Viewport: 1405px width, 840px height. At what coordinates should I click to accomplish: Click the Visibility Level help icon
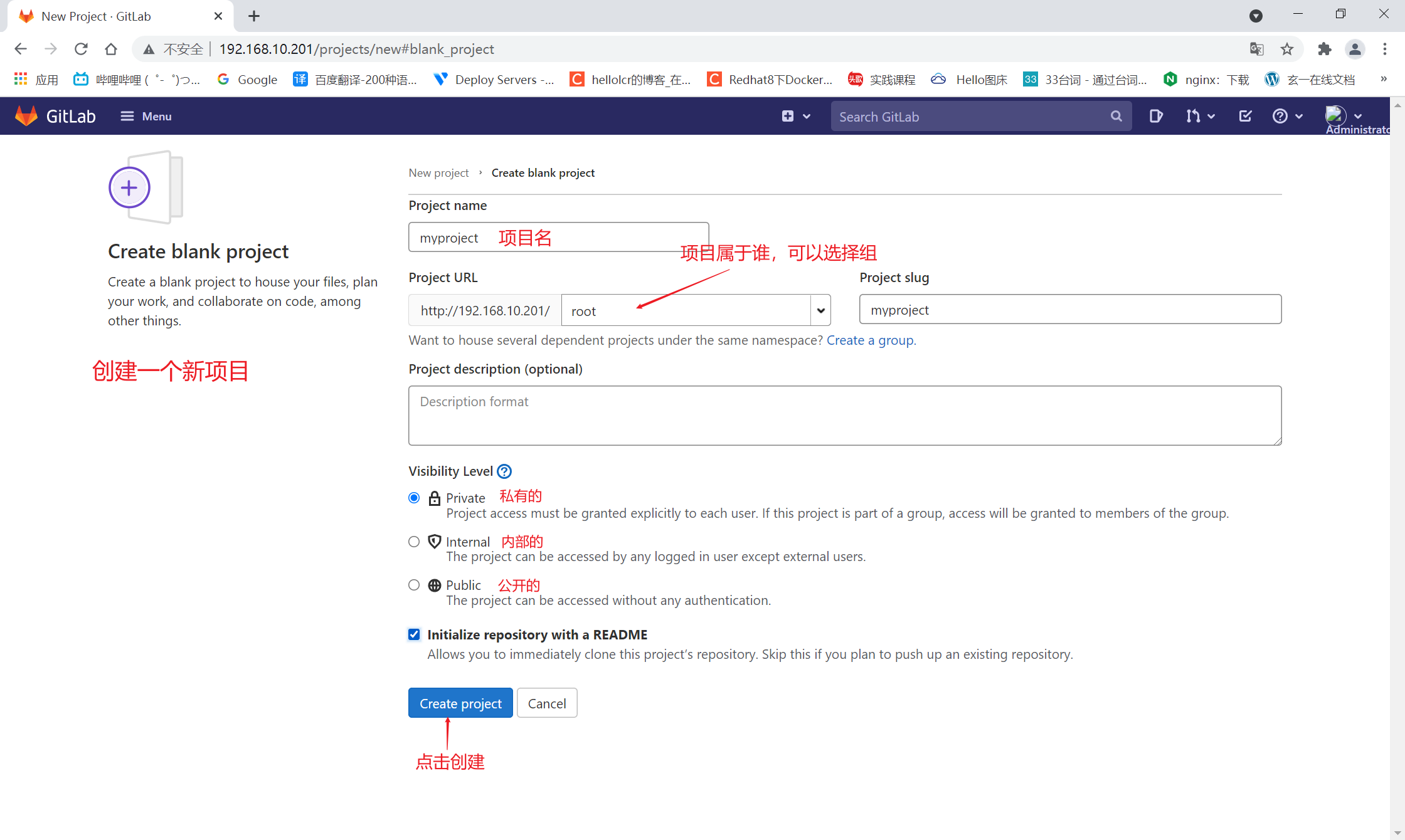click(x=504, y=471)
